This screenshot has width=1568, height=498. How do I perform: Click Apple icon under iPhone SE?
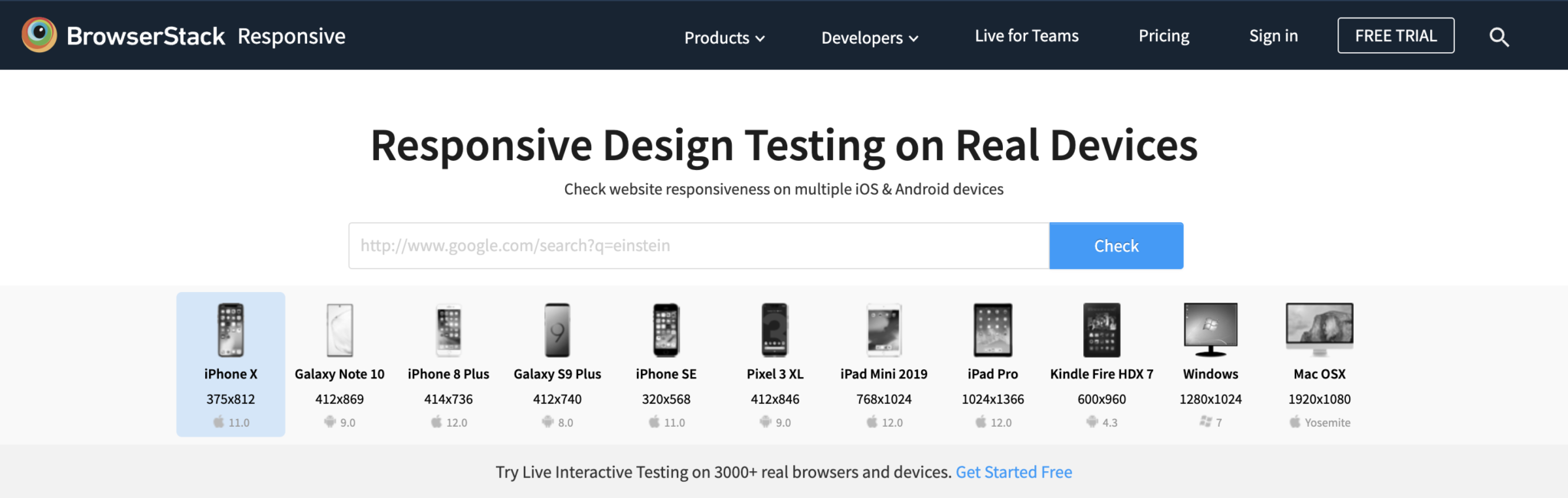(x=655, y=422)
